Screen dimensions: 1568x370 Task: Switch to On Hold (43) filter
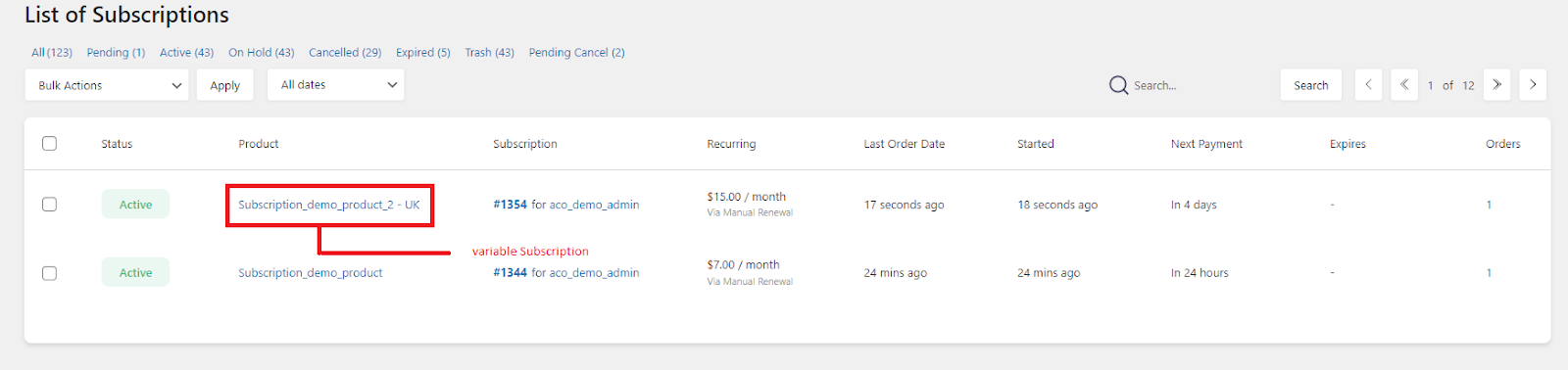[262, 53]
